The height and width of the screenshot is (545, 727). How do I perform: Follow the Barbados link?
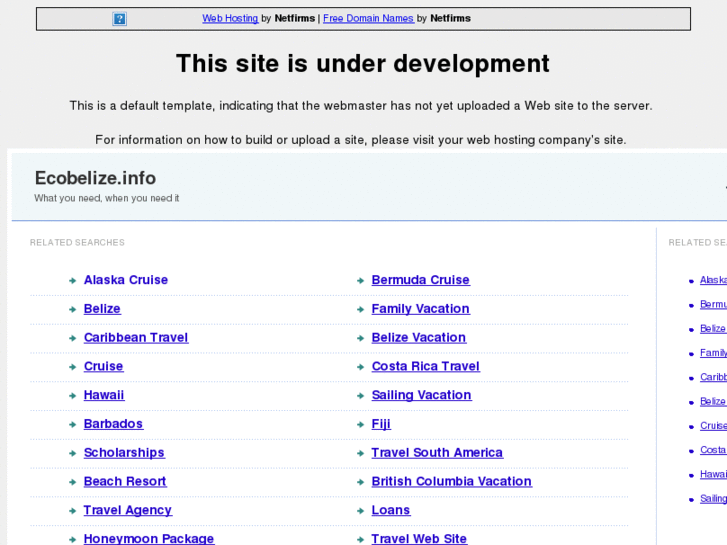point(113,423)
